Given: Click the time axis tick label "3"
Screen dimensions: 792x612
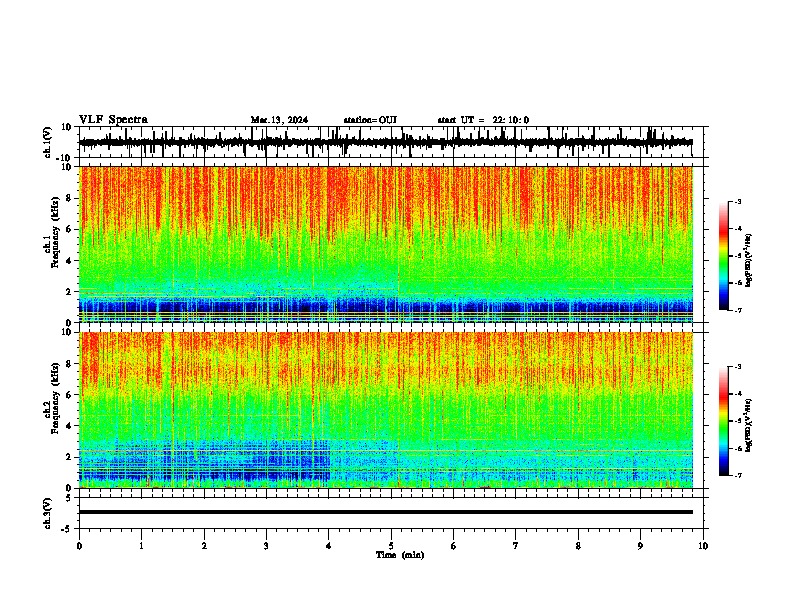Looking at the screenshot, I should tap(266, 546).
